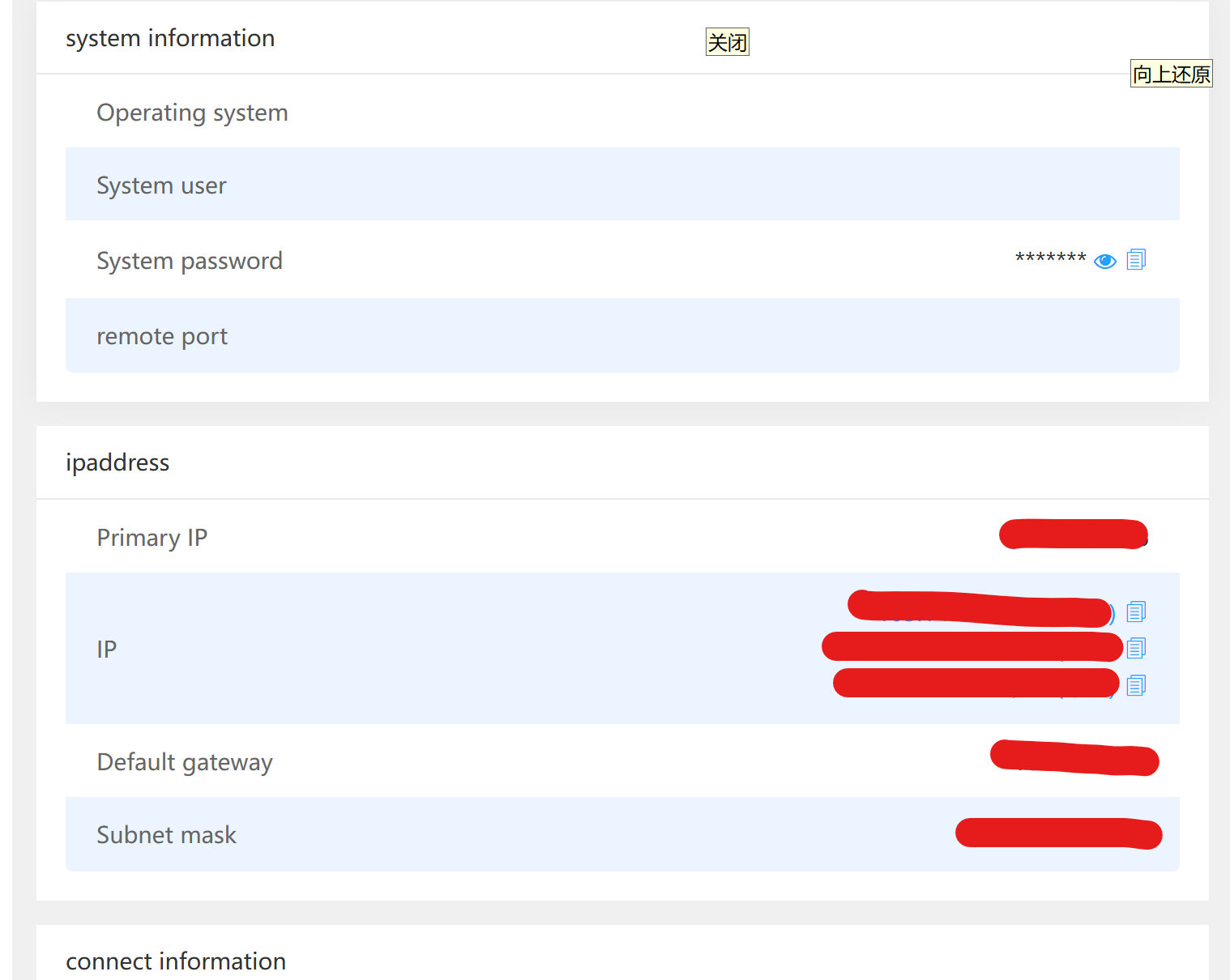The width and height of the screenshot is (1230, 980).
Task: Select the System password label
Action: (x=190, y=261)
